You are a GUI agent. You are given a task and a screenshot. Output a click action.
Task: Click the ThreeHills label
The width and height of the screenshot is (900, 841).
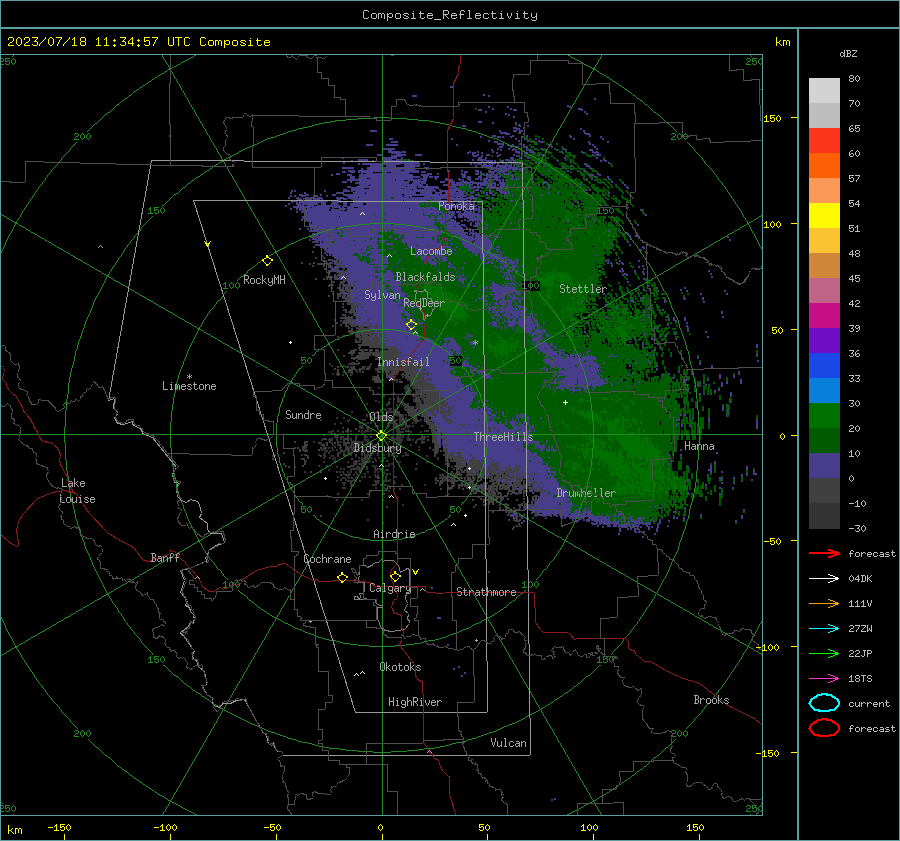(x=503, y=437)
